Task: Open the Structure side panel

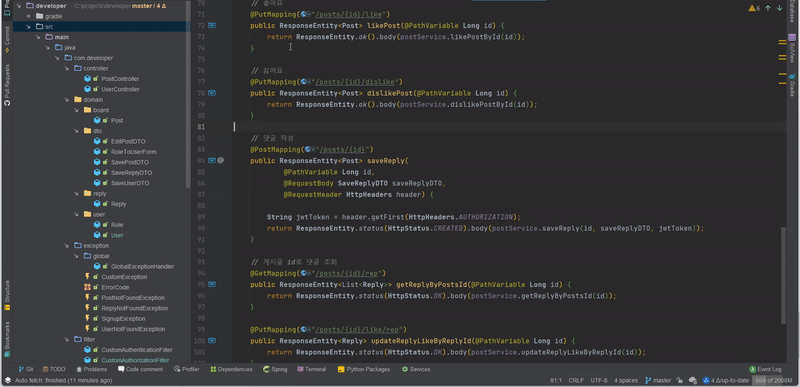Action: tap(7, 295)
